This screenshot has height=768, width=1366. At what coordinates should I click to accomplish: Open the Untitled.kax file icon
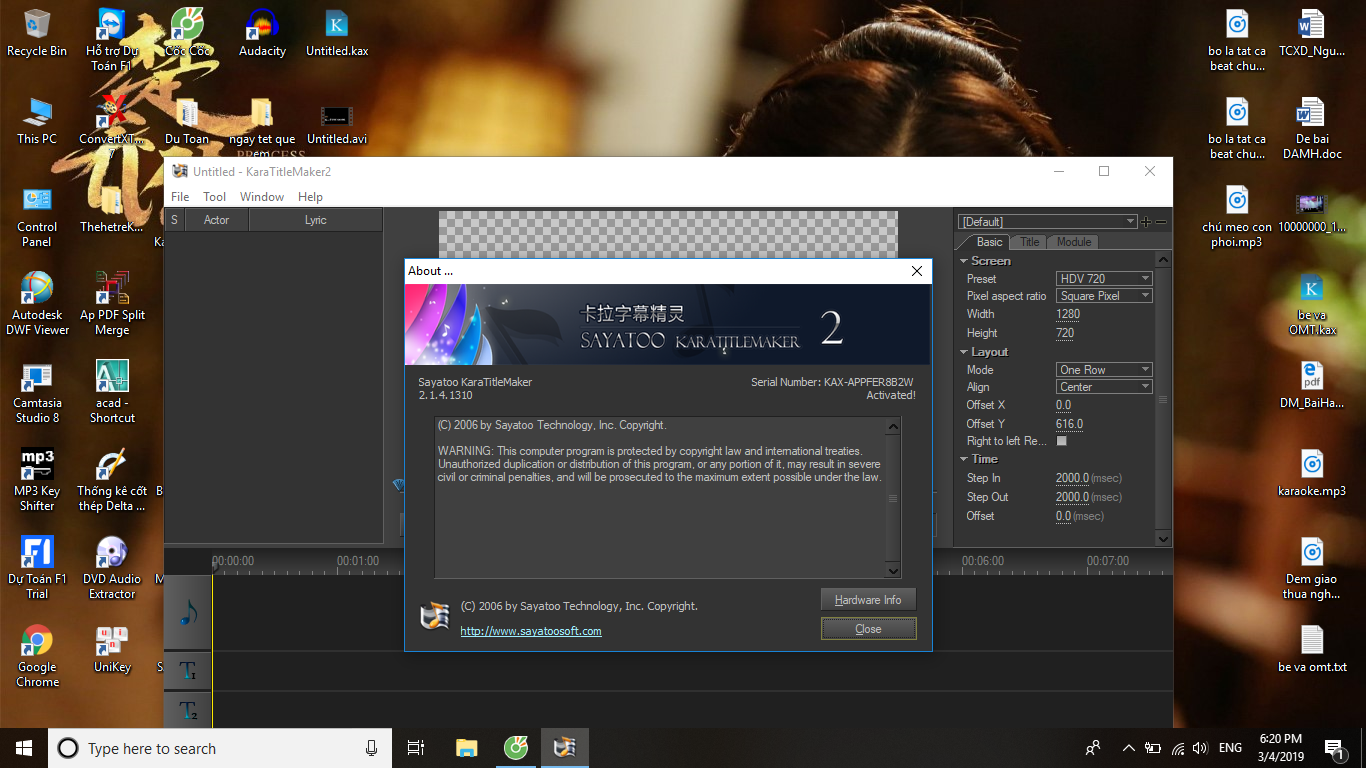click(337, 33)
